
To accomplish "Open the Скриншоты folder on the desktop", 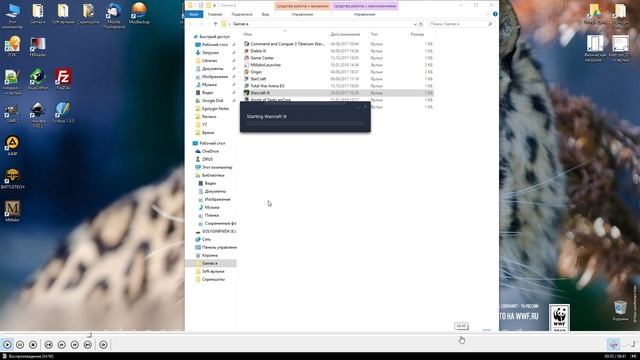I will 88,13.
